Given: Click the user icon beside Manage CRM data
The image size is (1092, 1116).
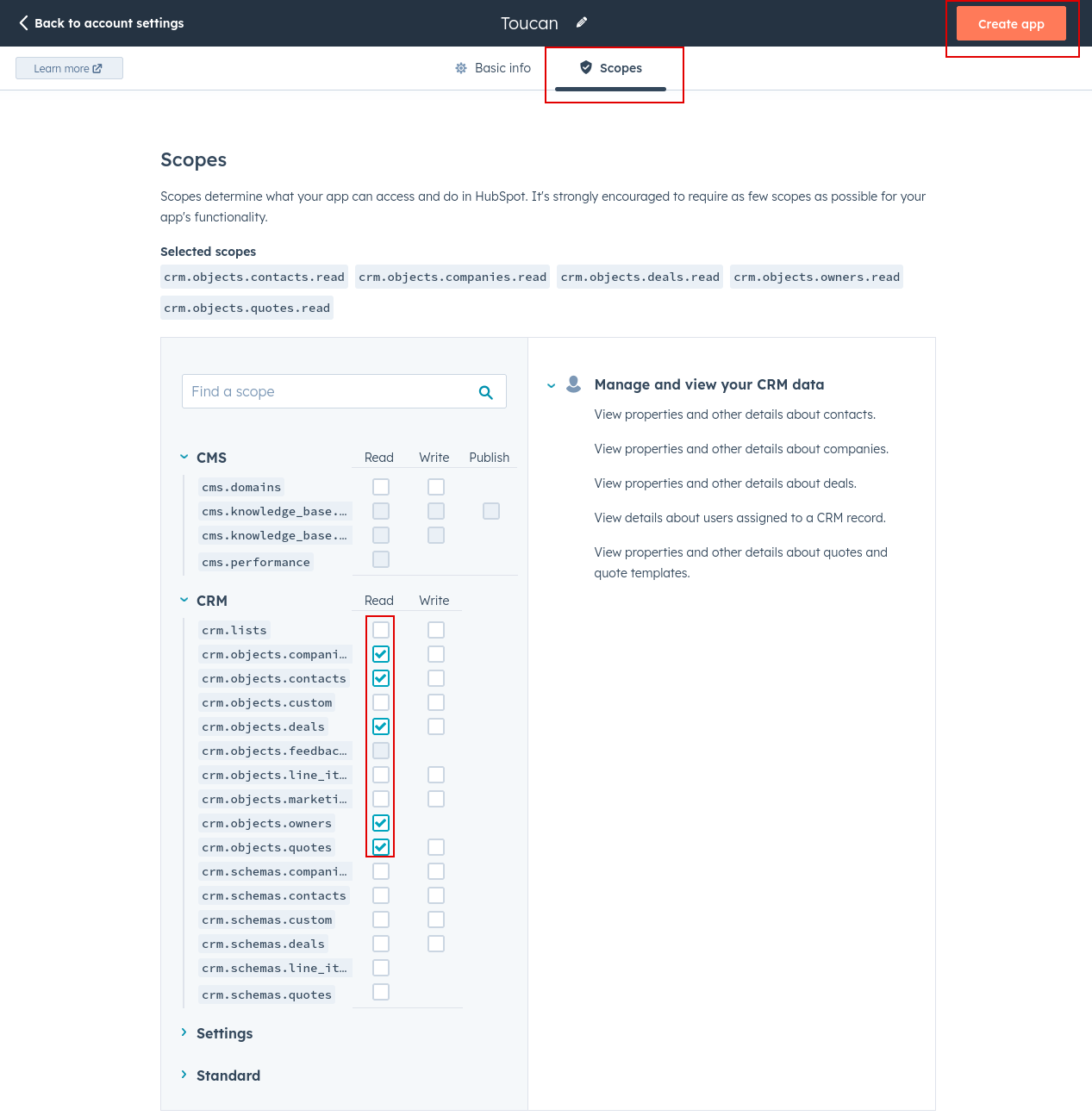Looking at the screenshot, I should pos(572,385).
